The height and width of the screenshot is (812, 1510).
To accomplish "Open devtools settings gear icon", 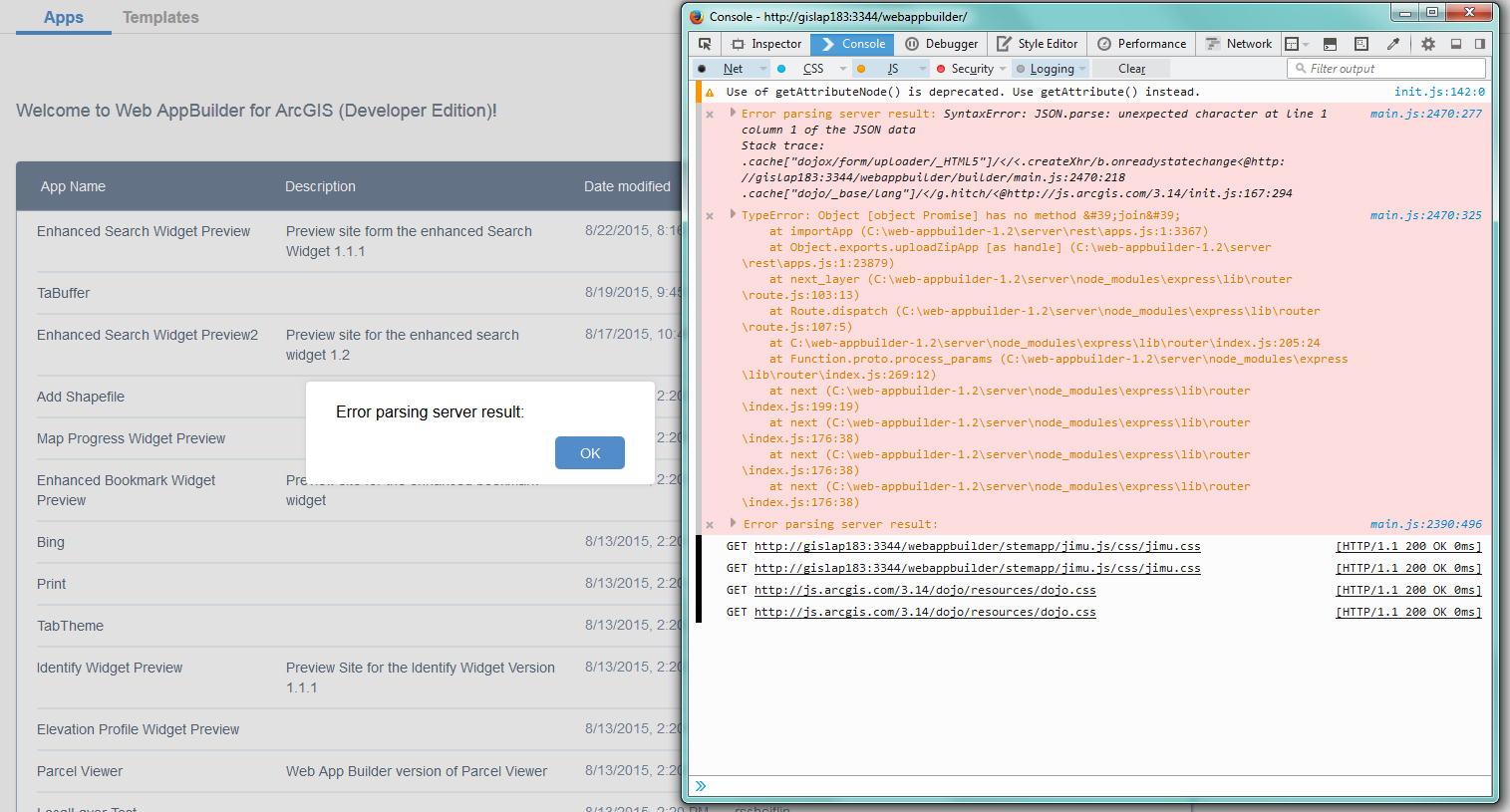I will pyautogui.click(x=1428, y=44).
